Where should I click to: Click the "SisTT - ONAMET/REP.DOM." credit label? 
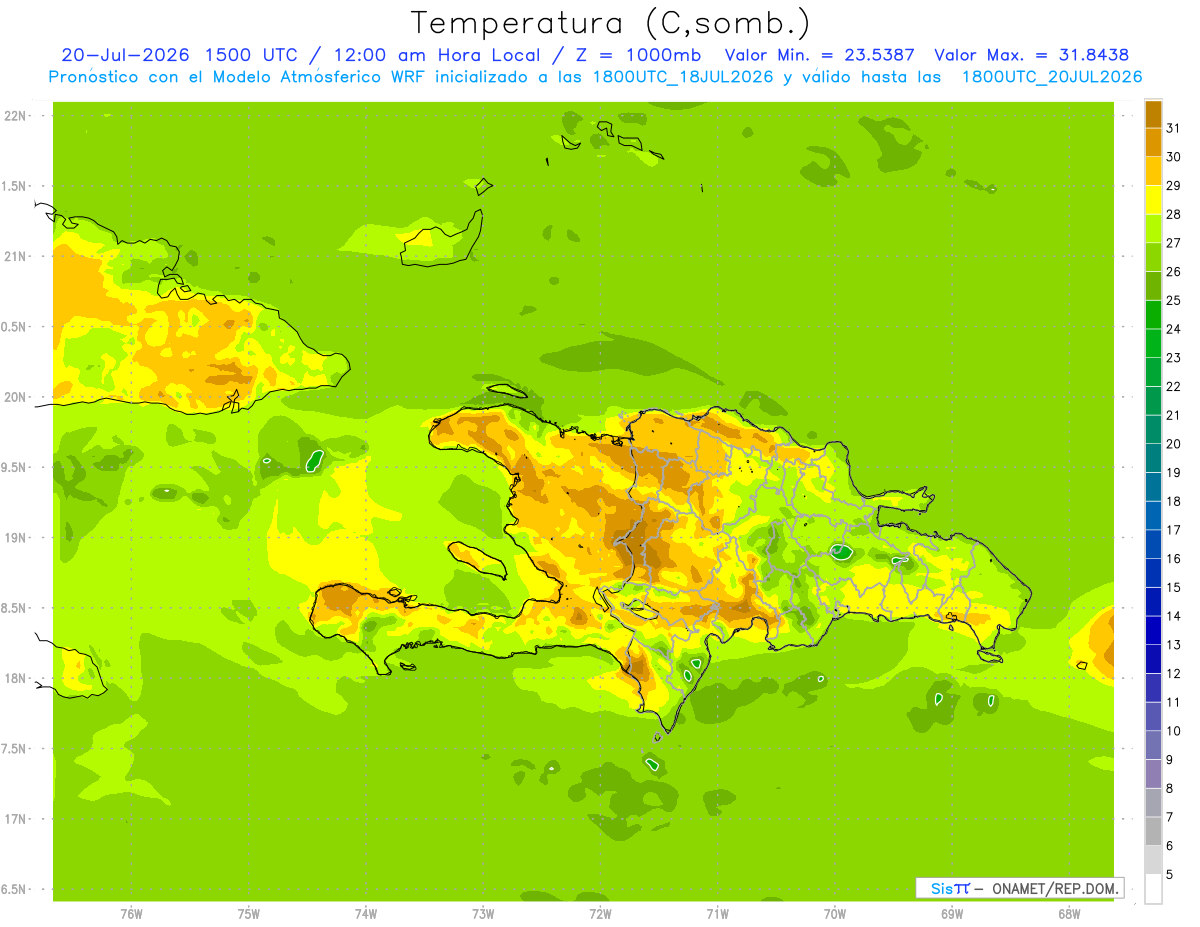click(1019, 888)
